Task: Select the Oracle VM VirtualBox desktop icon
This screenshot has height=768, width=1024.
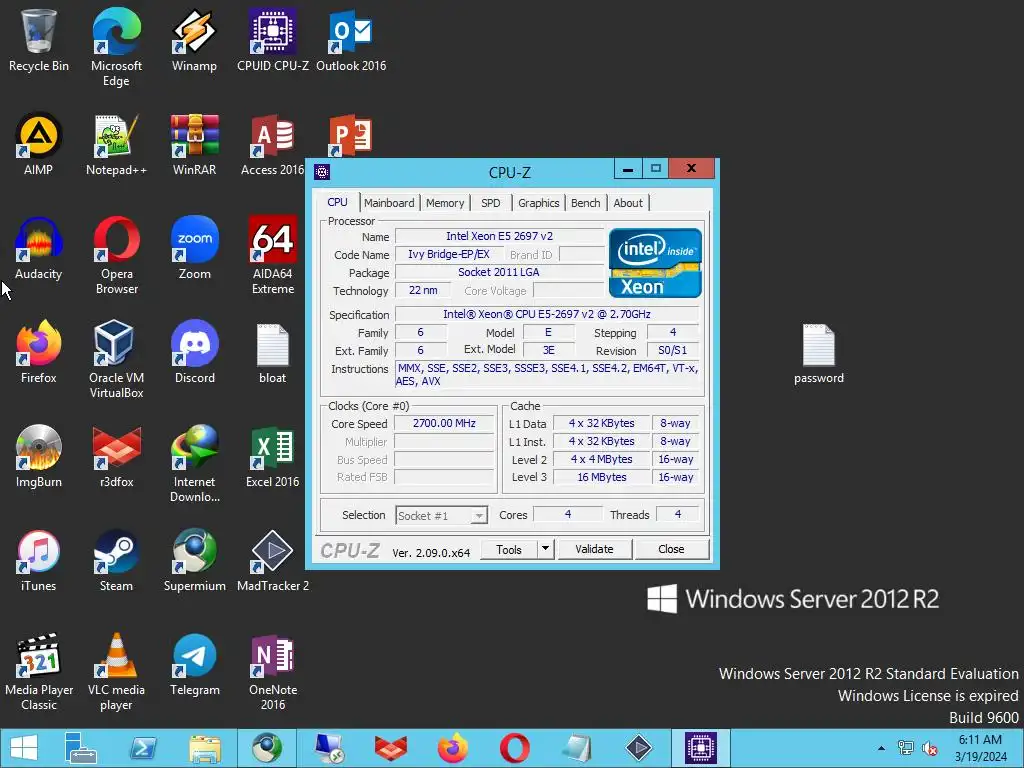Action: click(116, 359)
